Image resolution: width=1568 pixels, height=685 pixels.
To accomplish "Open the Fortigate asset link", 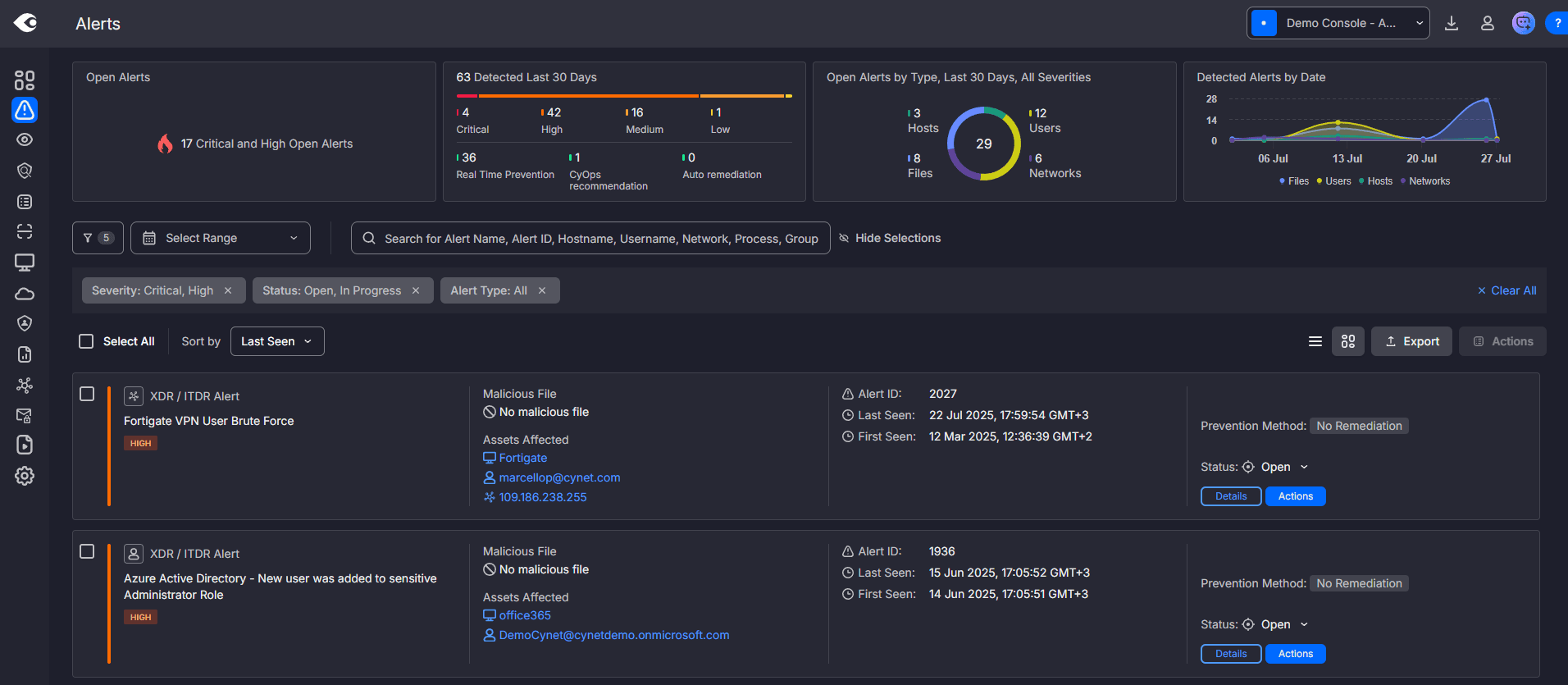I will coord(522,458).
